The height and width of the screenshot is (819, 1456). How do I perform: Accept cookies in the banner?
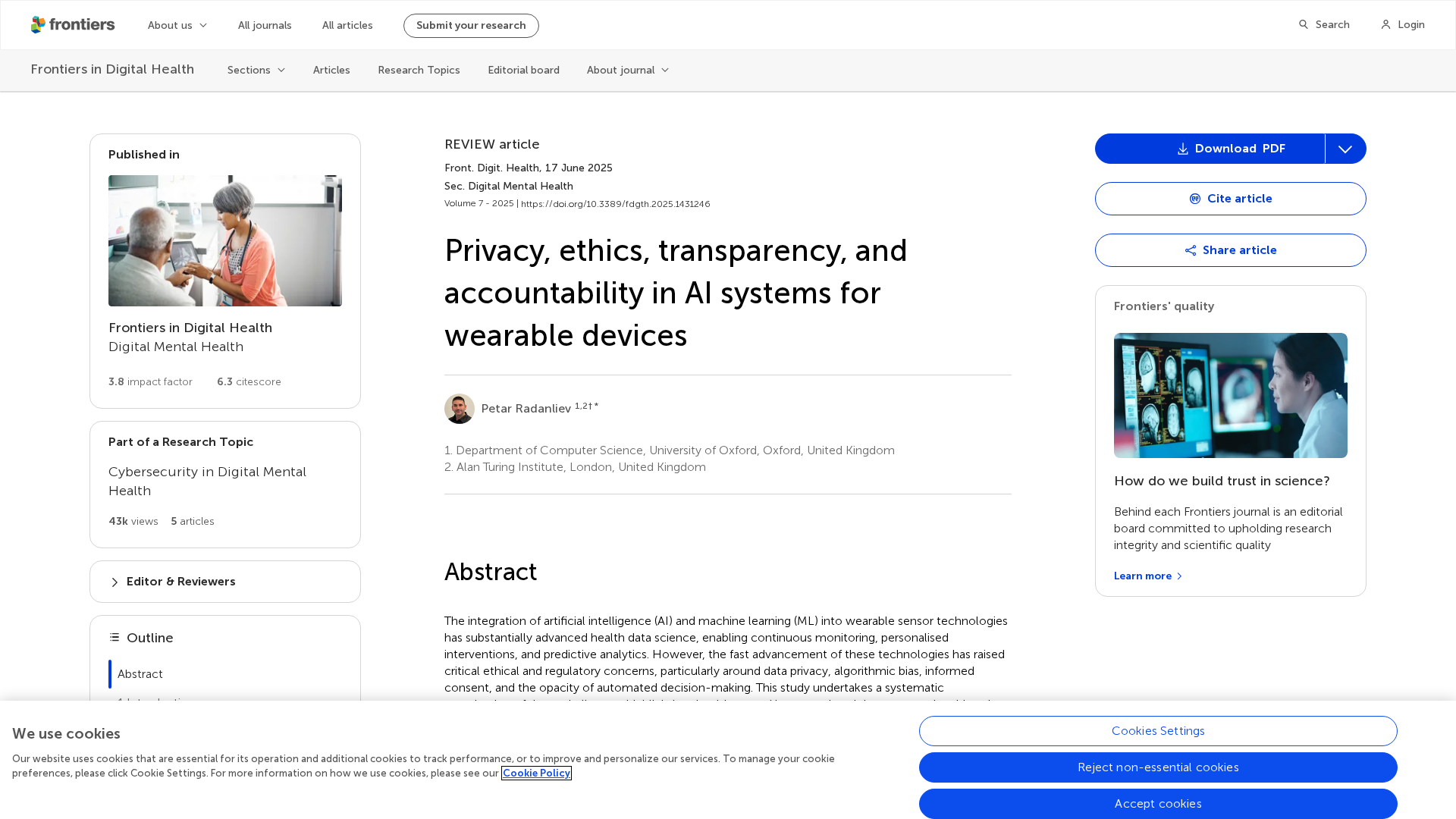[x=1157, y=804]
